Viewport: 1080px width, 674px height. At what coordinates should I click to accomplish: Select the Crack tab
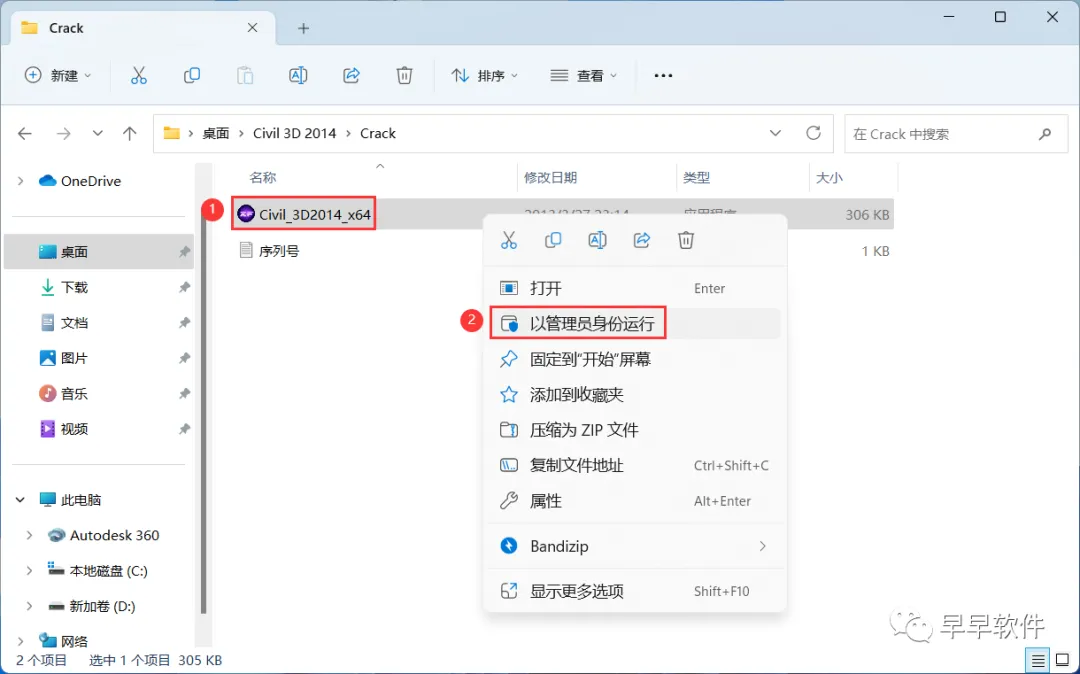(141, 28)
